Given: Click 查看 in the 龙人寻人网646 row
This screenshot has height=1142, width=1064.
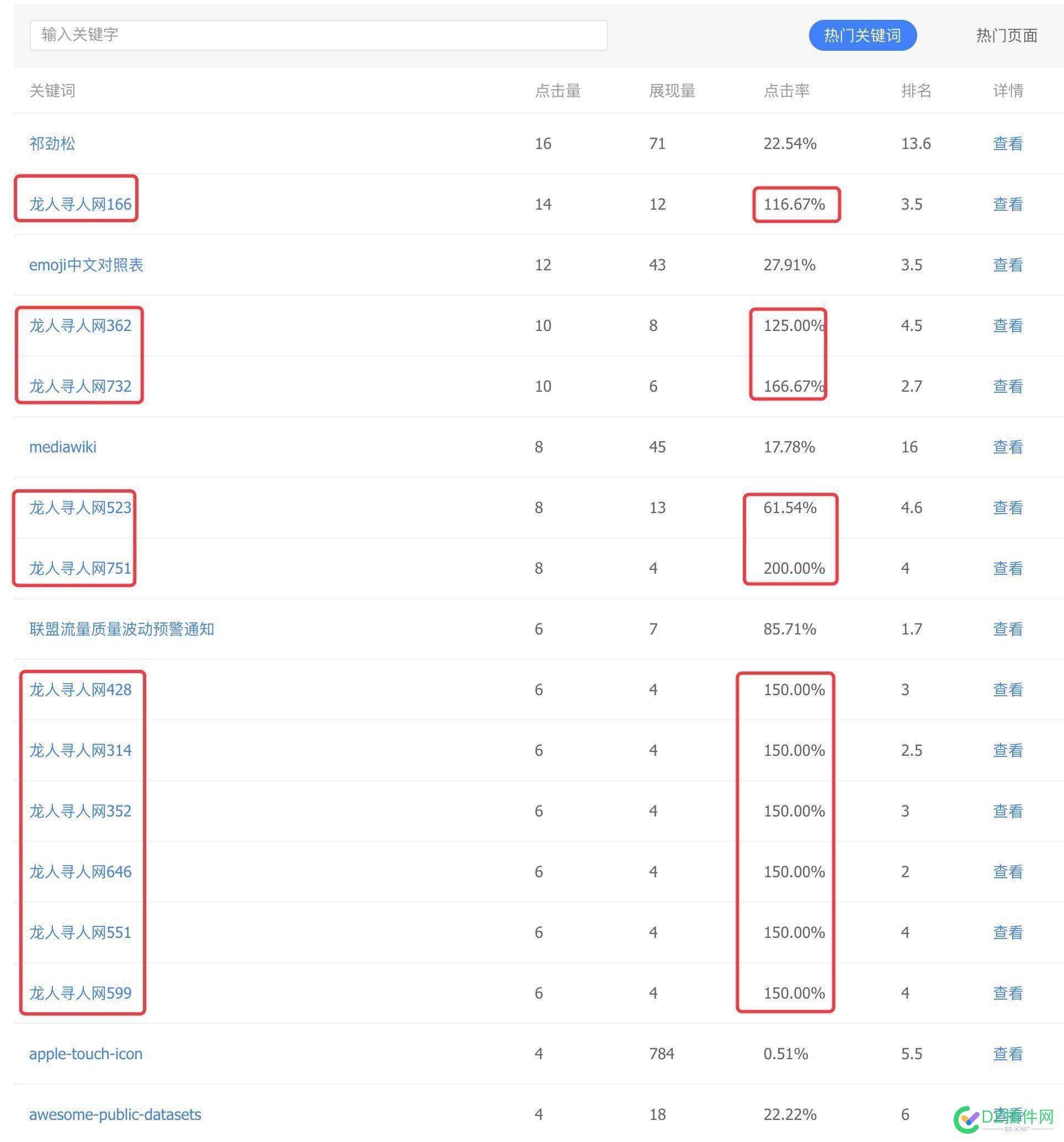Looking at the screenshot, I should (x=1007, y=872).
